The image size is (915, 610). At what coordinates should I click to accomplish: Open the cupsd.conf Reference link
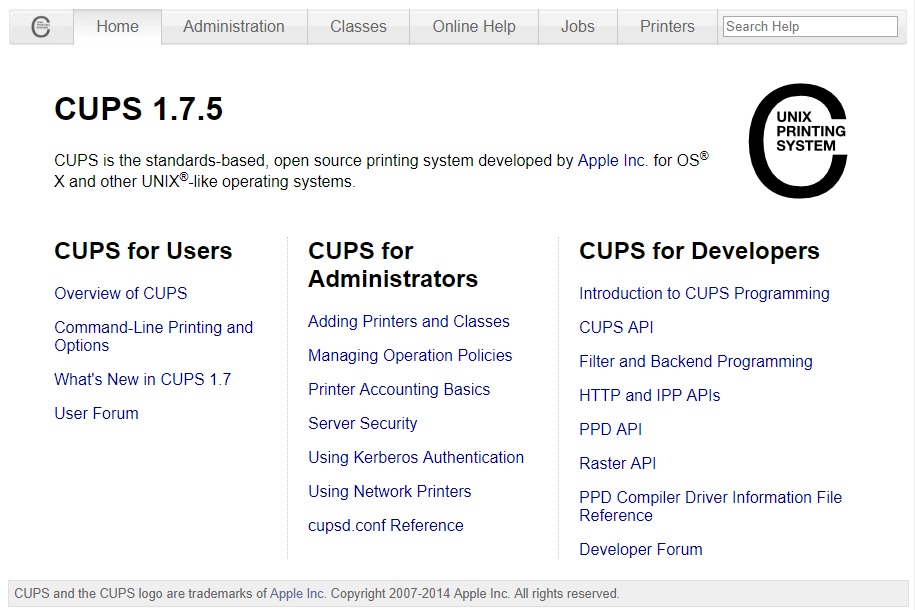pyautogui.click(x=386, y=525)
